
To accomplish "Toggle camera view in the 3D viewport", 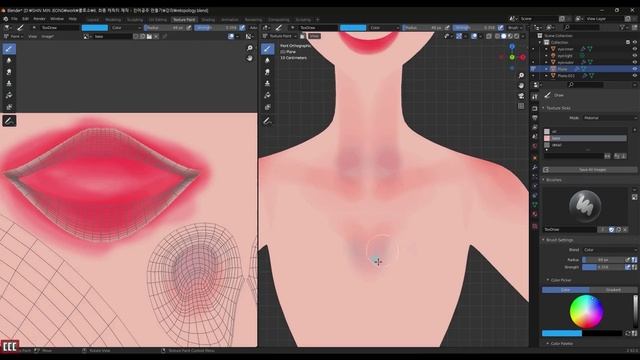I will point(521,96).
